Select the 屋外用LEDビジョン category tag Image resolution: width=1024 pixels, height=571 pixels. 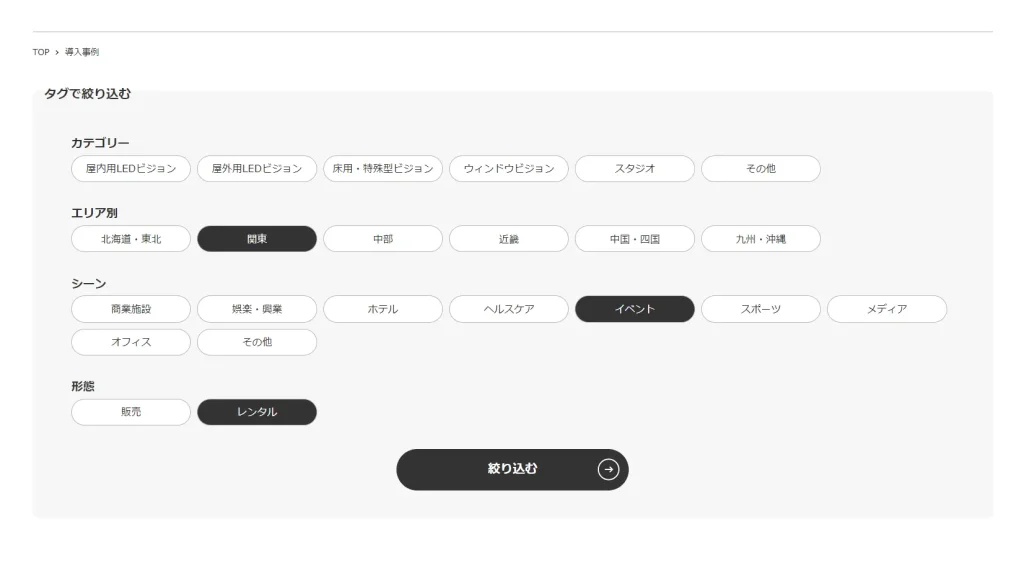pyautogui.click(x=257, y=169)
